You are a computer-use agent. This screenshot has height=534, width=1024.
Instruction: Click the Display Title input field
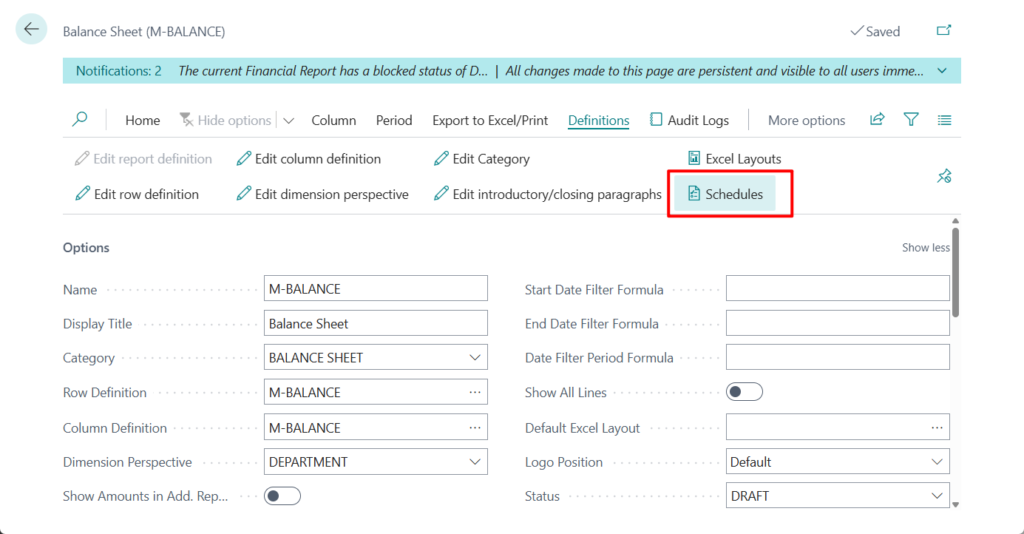[375, 324]
